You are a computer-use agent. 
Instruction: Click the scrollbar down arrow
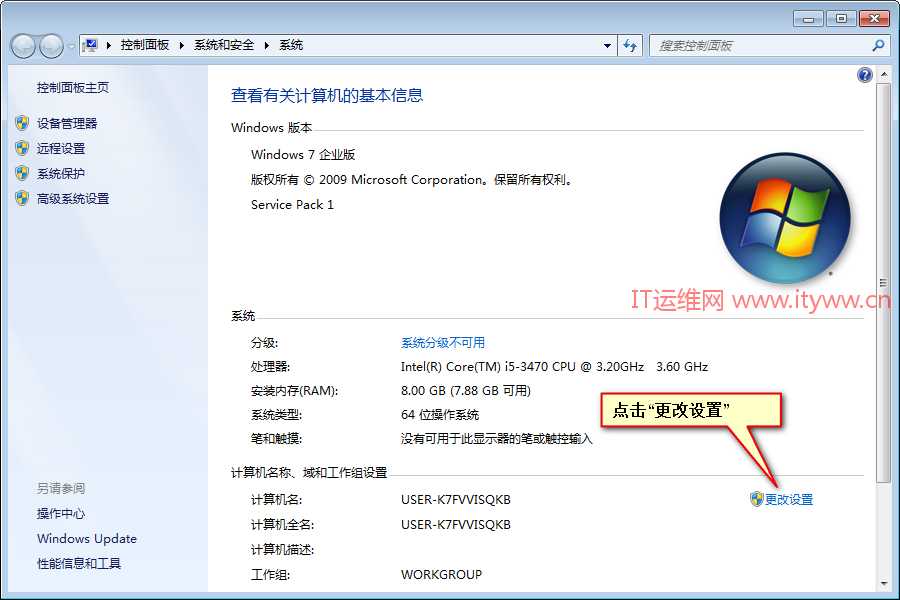(x=883, y=583)
